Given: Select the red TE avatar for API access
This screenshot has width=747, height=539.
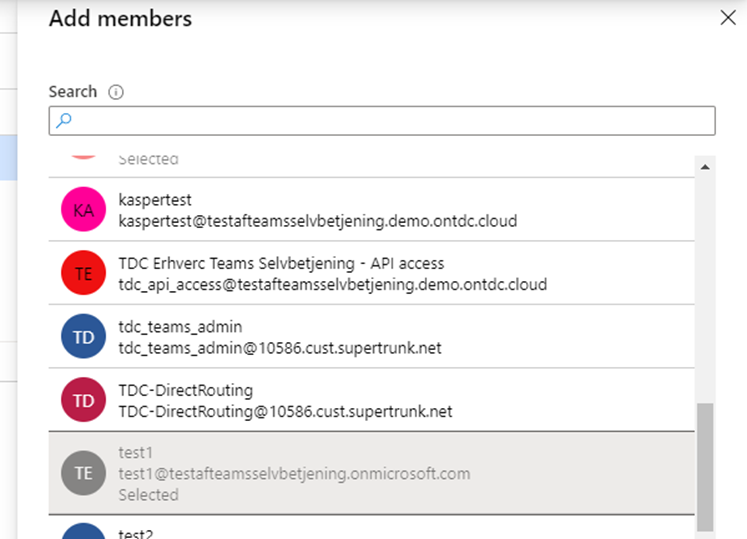Looking at the screenshot, I should click(x=83, y=273).
